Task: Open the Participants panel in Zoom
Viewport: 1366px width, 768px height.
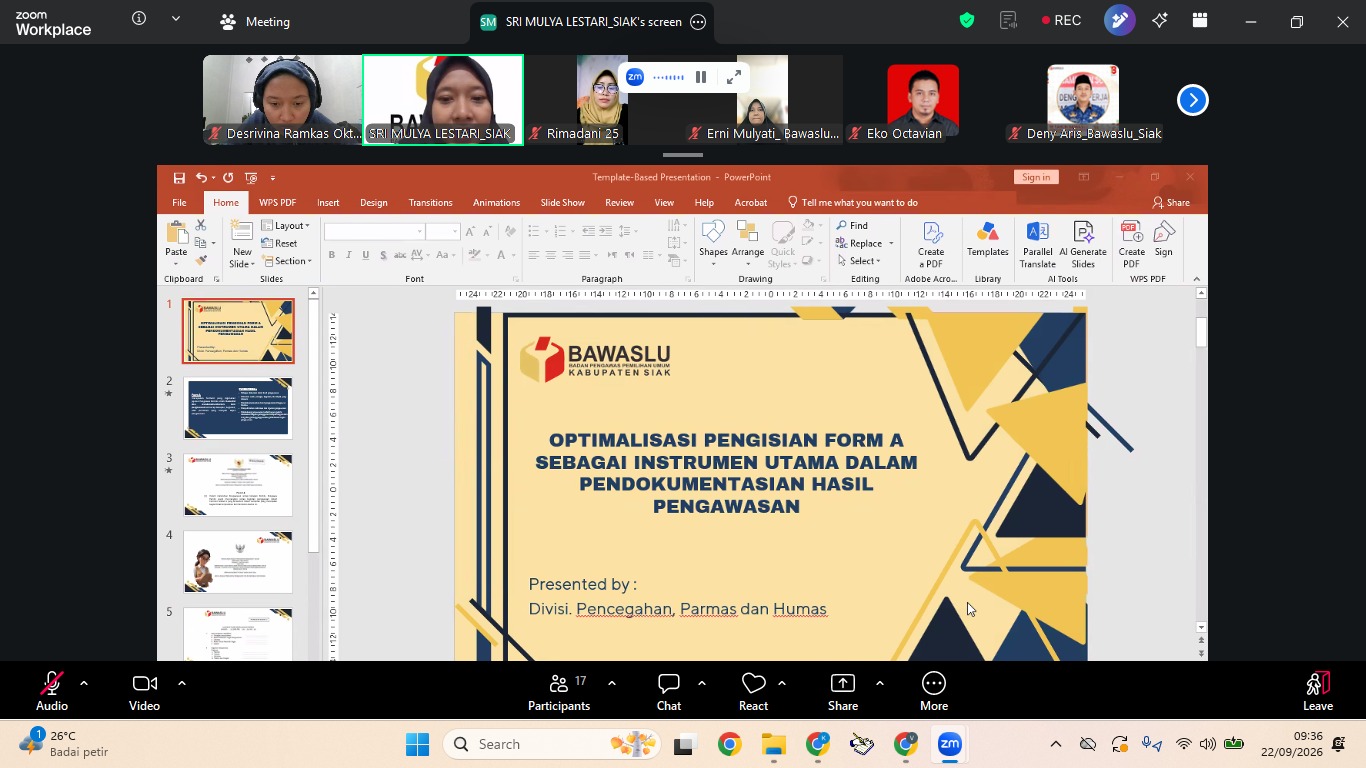Action: coord(559,691)
